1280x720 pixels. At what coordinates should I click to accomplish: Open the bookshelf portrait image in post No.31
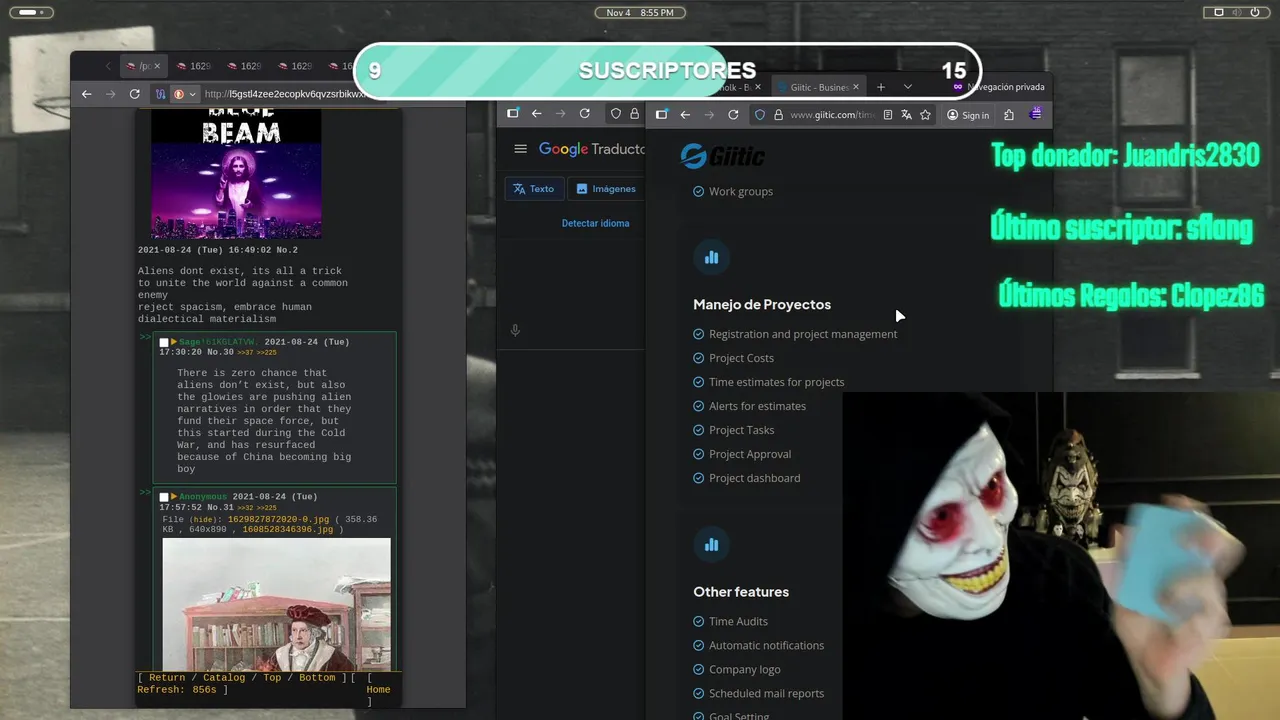click(277, 604)
